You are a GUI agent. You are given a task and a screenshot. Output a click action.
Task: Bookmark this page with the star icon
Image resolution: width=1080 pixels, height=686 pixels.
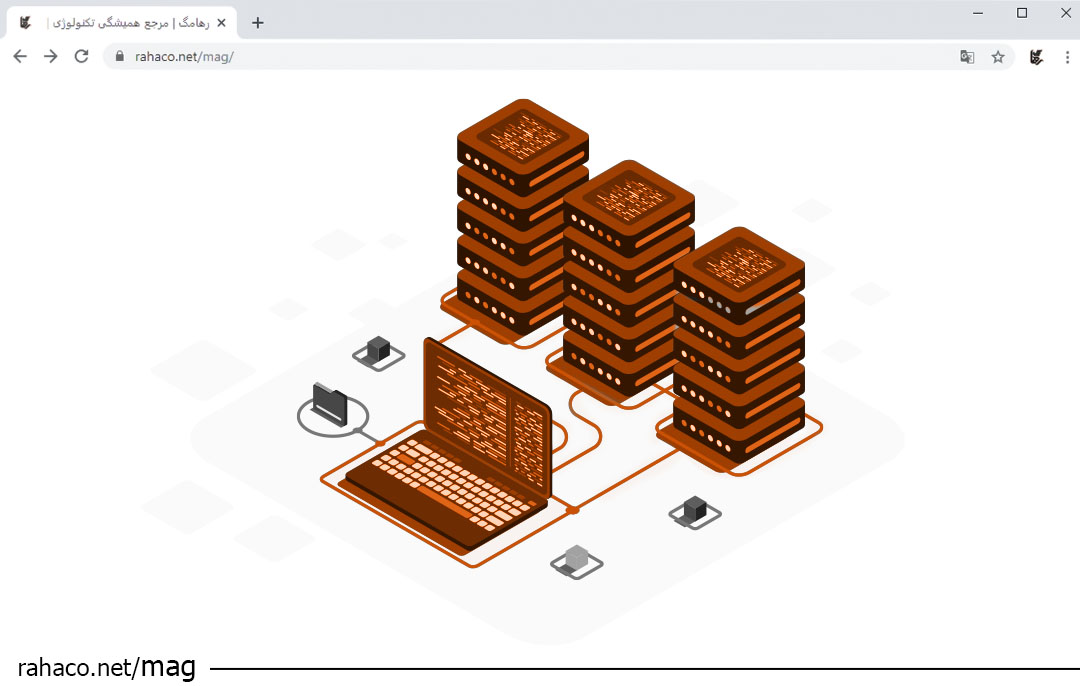[x=998, y=57]
